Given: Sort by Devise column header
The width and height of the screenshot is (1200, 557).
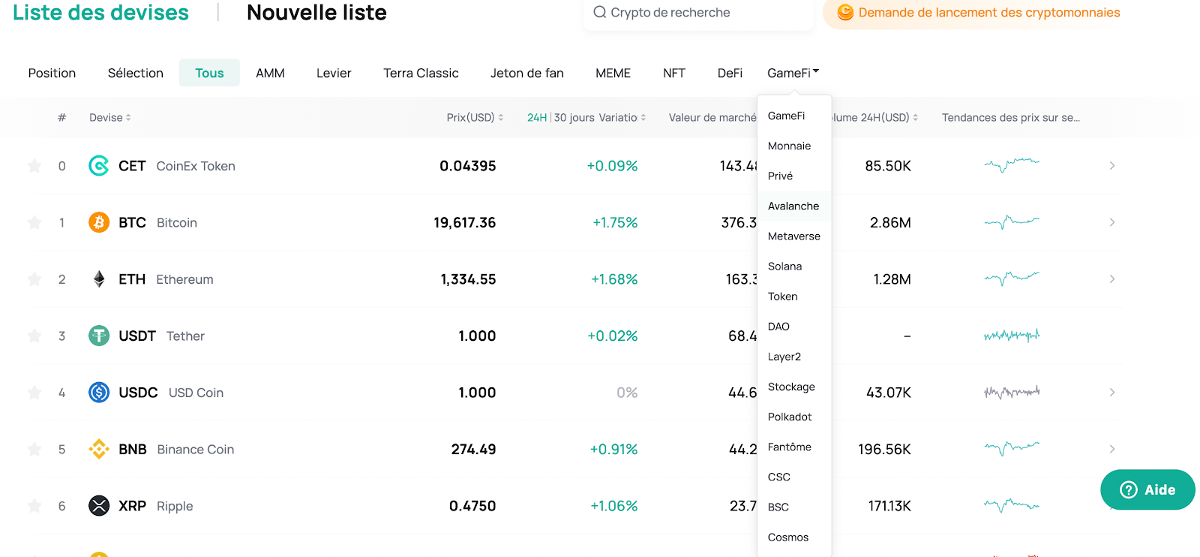Looking at the screenshot, I should 110,118.
